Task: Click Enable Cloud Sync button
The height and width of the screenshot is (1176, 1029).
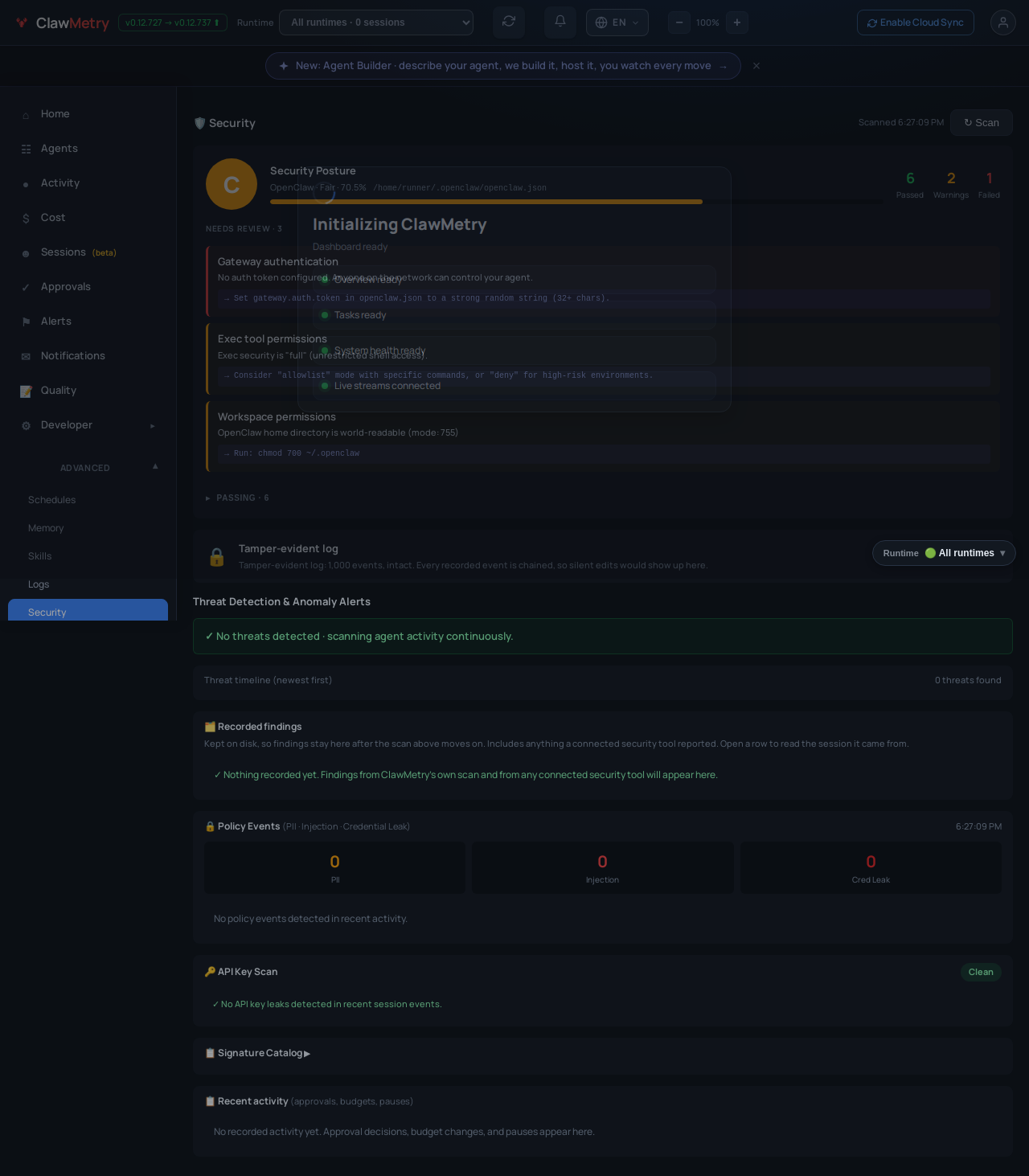Action: coord(916,23)
